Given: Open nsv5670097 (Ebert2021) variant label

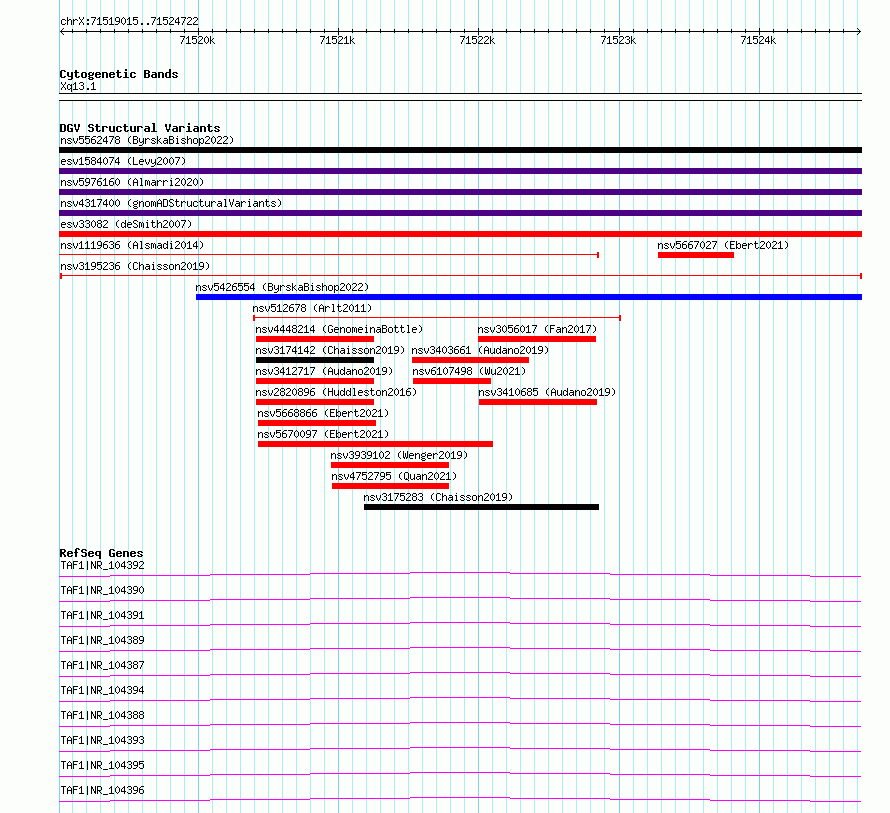Looking at the screenshot, I should 324,434.
